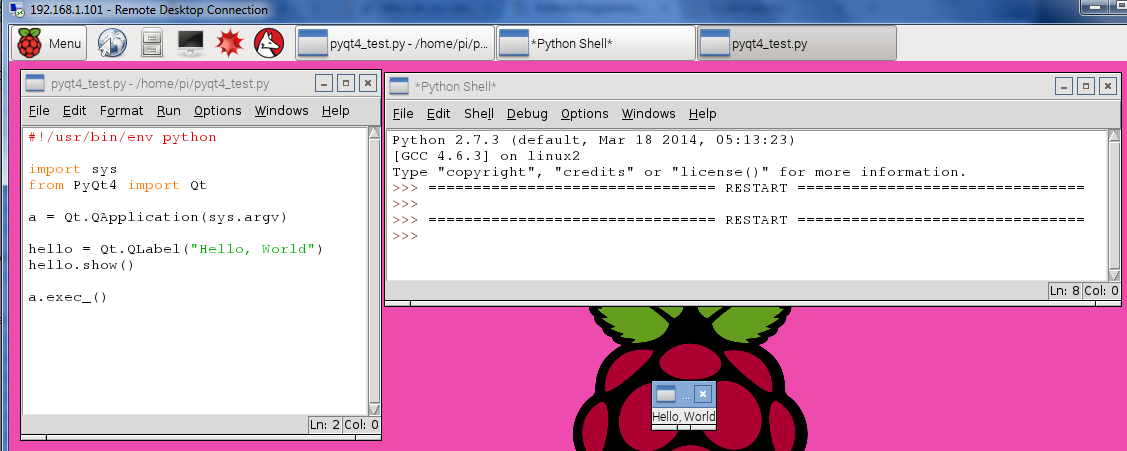Open the file manager cabinet icon

pyautogui.click(x=151, y=43)
